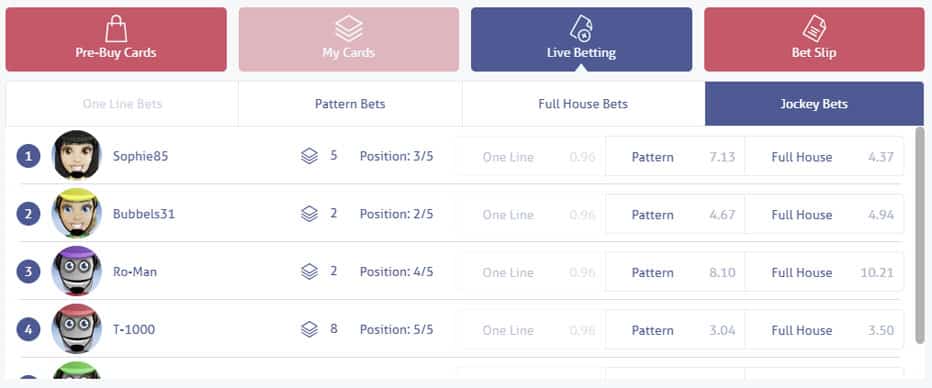Bet on T-1000 Full House at 3.50
The height and width of the screenshot is (388, 932).
coord(824,330)
